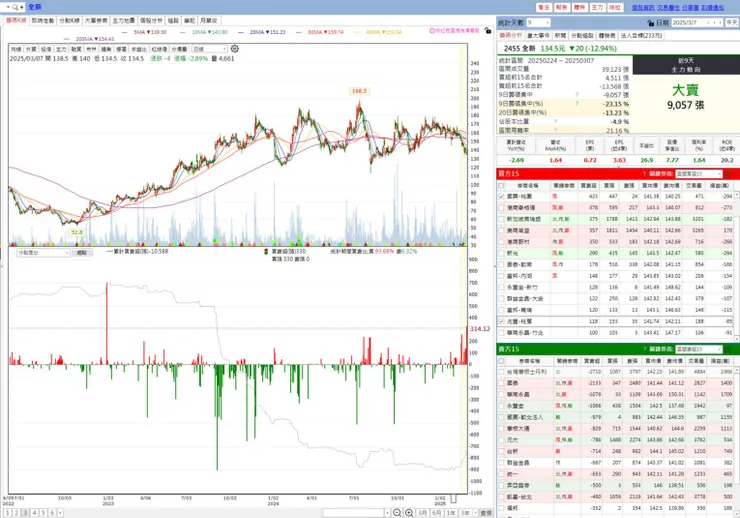Image resolution: width=740 pixels, height=518 pixels.
Task: Switch to the 即時走勢 tab
Action: [43, 21]
